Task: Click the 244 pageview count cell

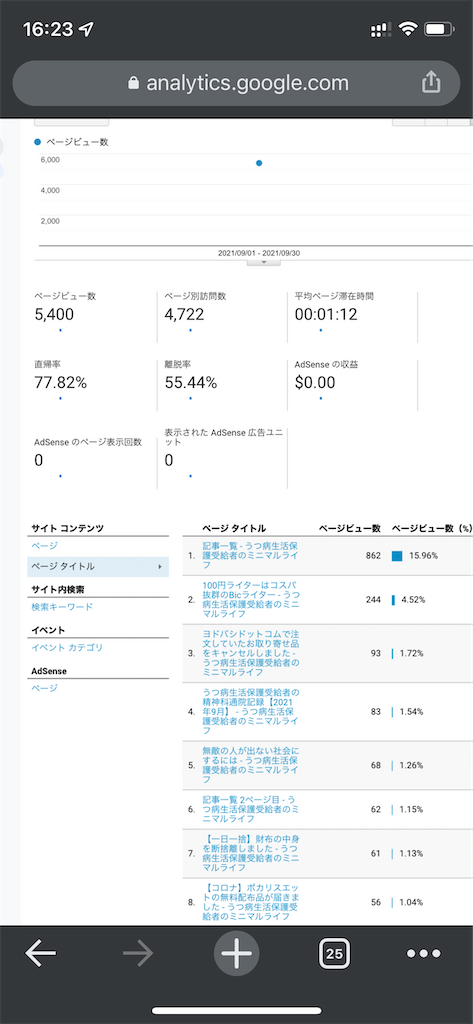Action: coord(373,600)
